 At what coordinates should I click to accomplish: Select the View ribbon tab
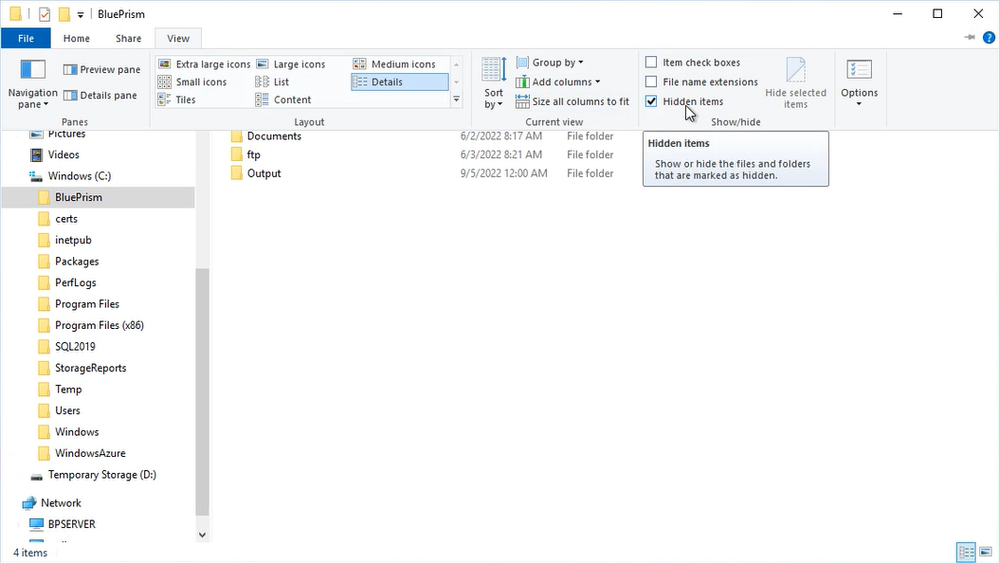click(178, 38)
